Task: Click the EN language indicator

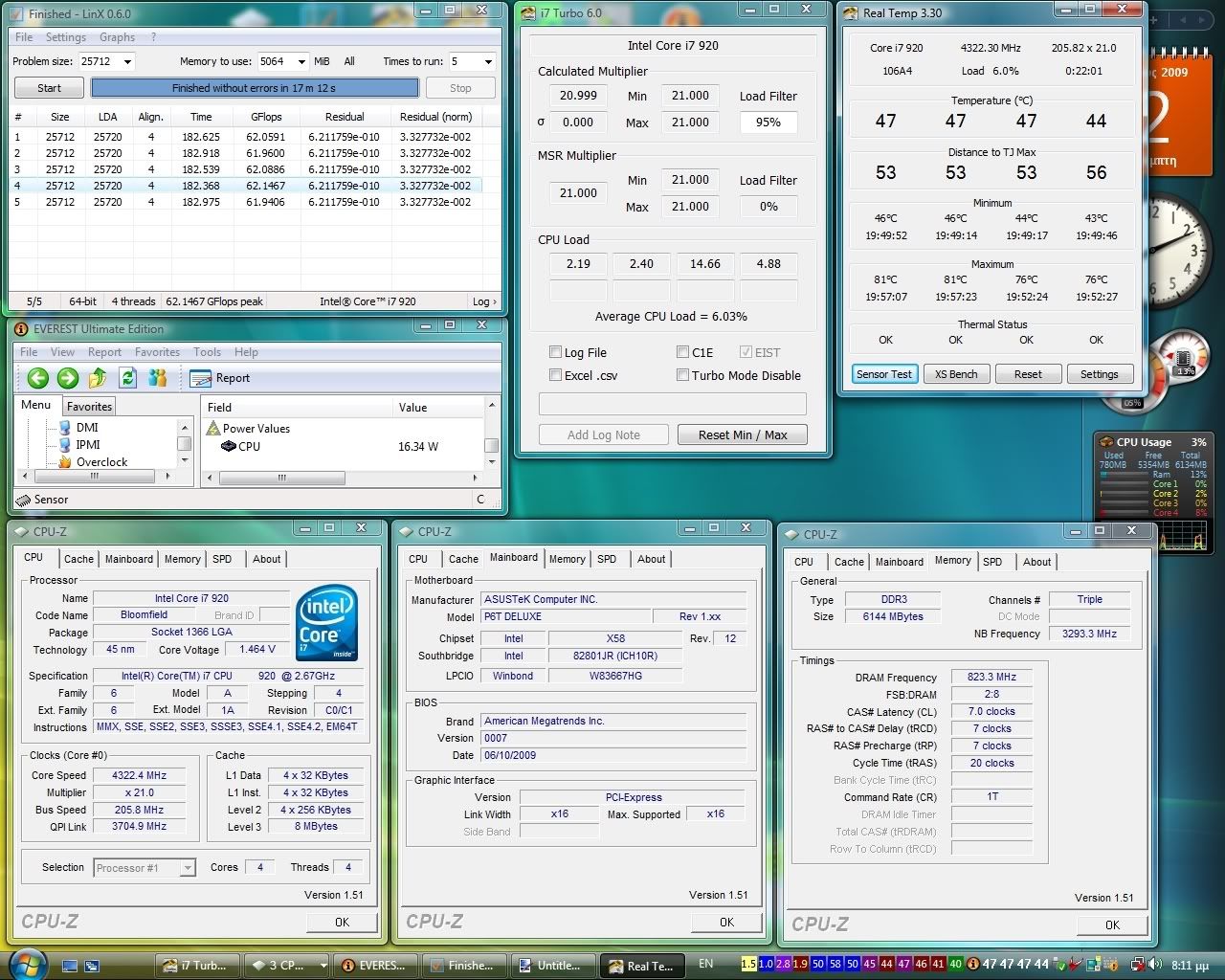Action: coord(705,964)
